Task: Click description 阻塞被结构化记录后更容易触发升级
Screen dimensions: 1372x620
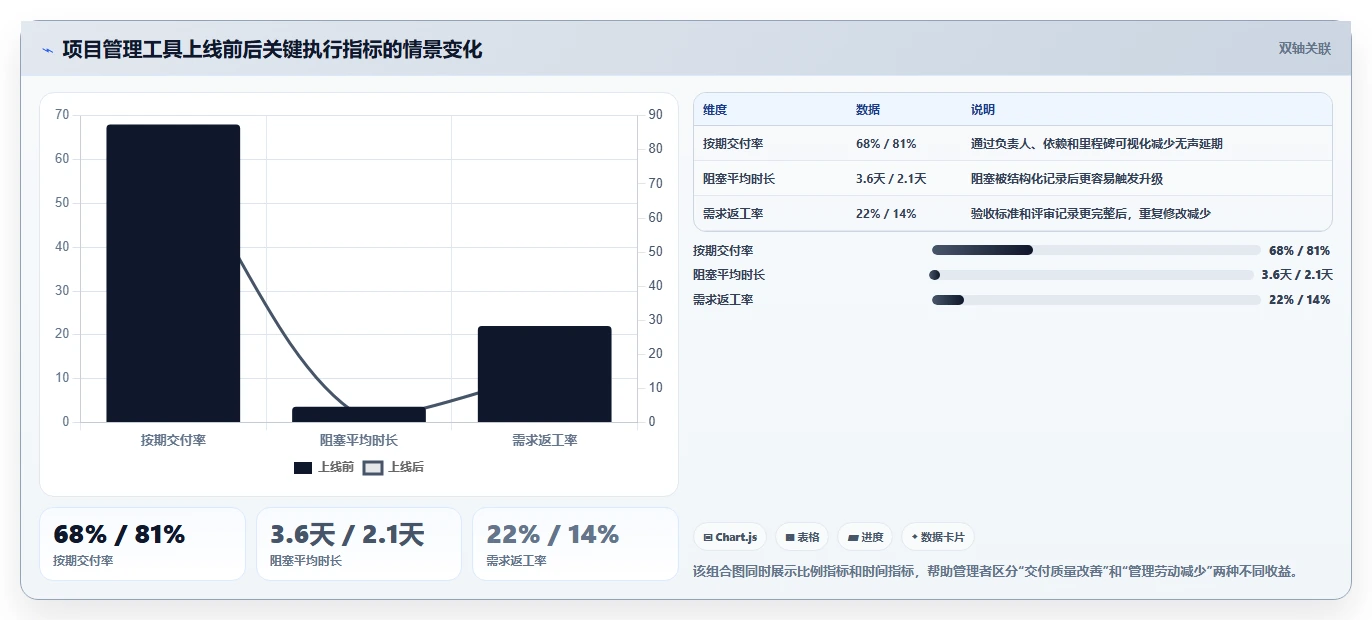Action: (1067, 179)
